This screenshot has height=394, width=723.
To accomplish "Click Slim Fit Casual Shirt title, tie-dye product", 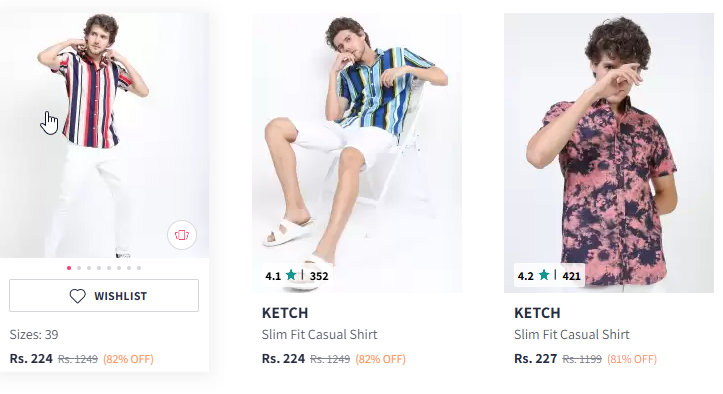I will pos(572,334).
